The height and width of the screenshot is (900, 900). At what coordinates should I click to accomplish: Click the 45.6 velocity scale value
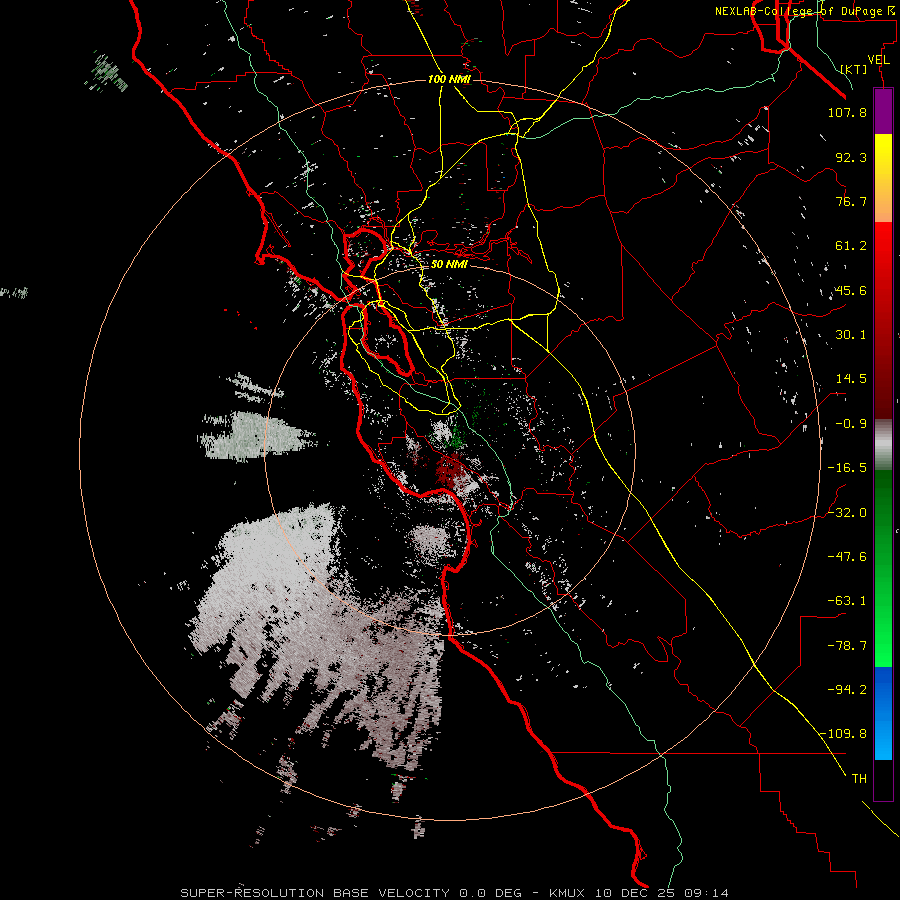point(851,290)
